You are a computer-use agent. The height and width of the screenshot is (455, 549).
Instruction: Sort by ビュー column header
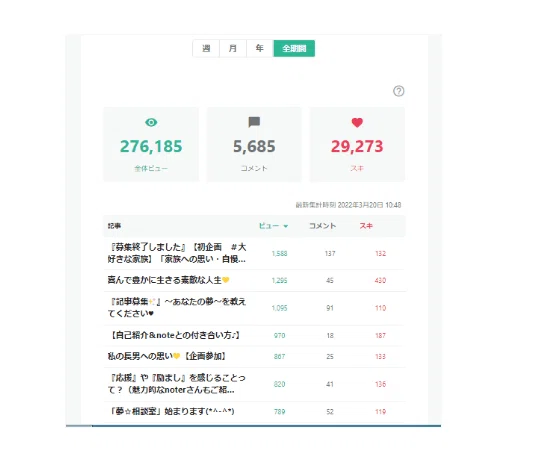pyautogui.click(x=269, y=226)
